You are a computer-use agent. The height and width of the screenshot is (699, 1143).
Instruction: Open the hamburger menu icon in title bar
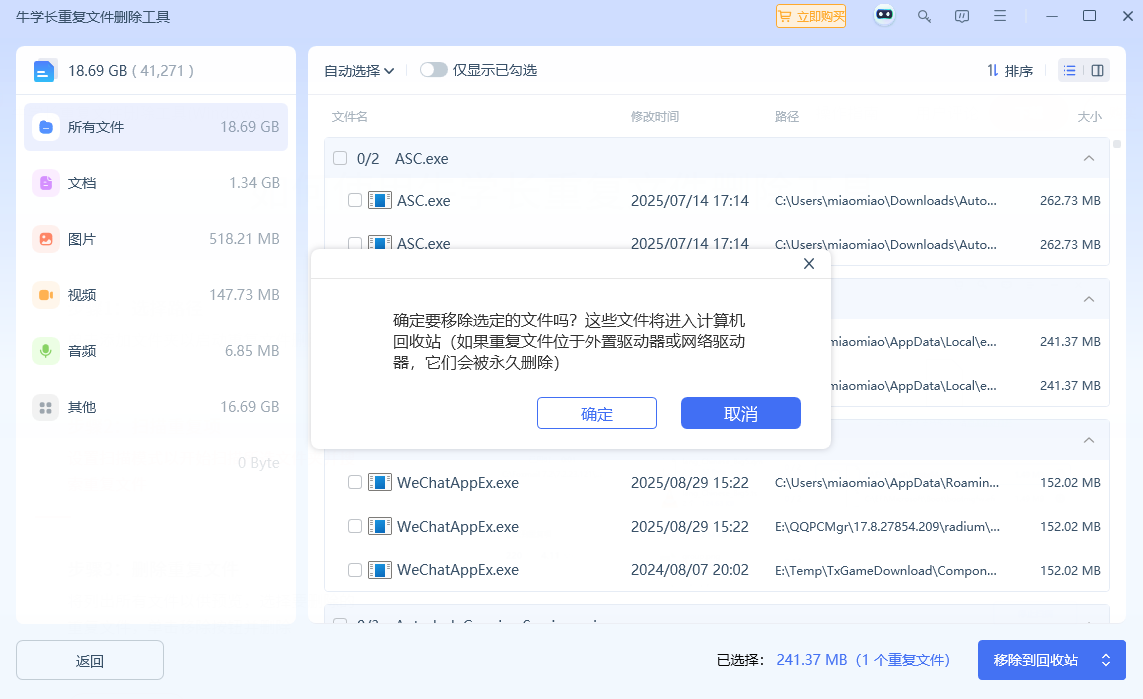pos(998,16)
